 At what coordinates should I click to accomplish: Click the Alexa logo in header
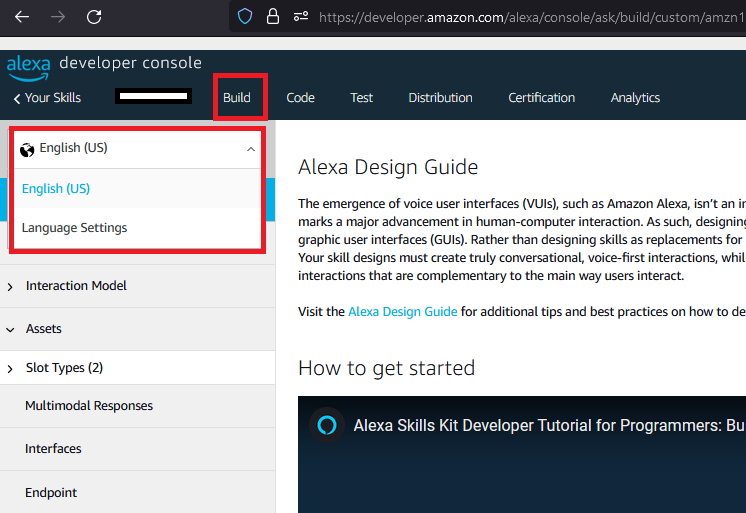(28, 66)
